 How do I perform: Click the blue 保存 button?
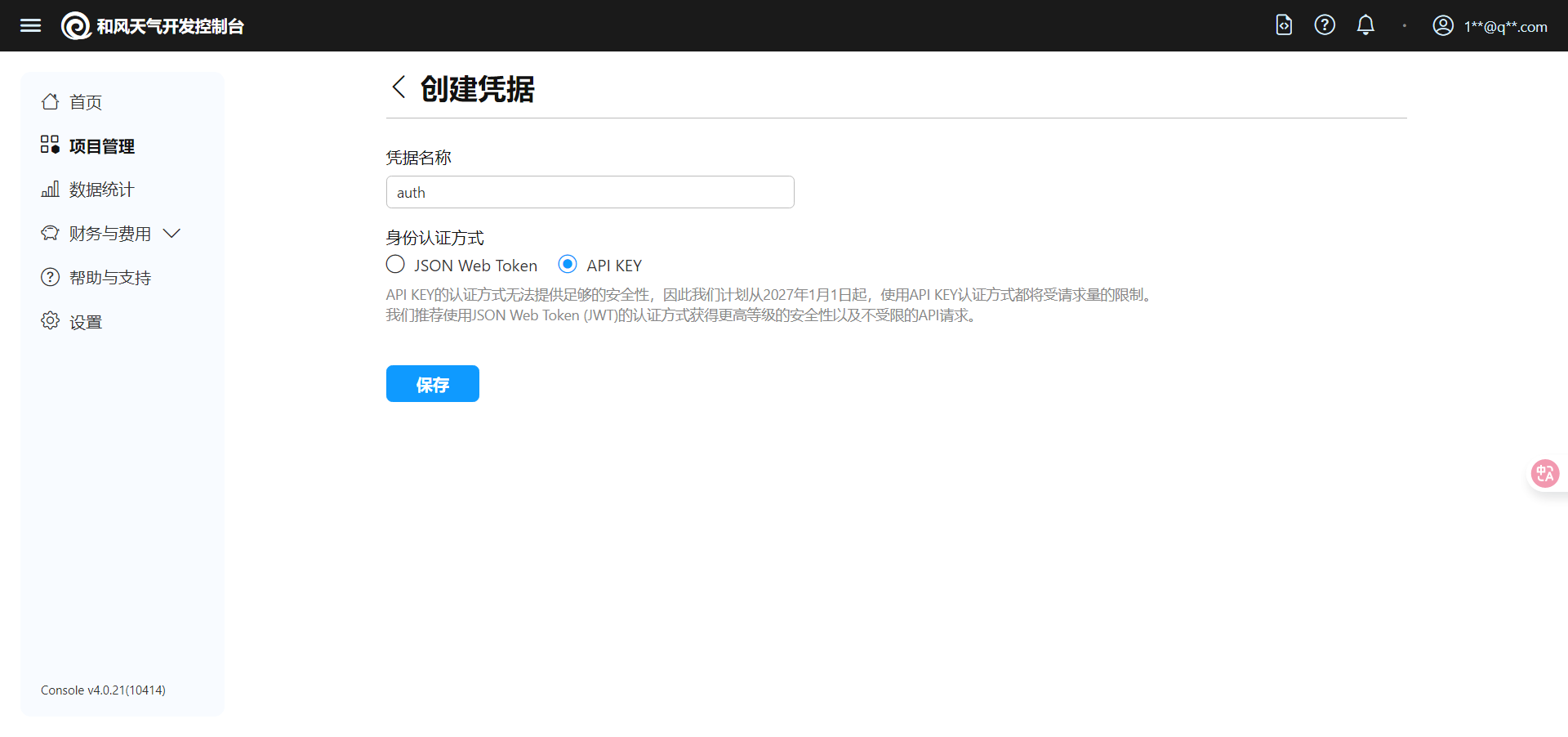click(x=432, y=384)
